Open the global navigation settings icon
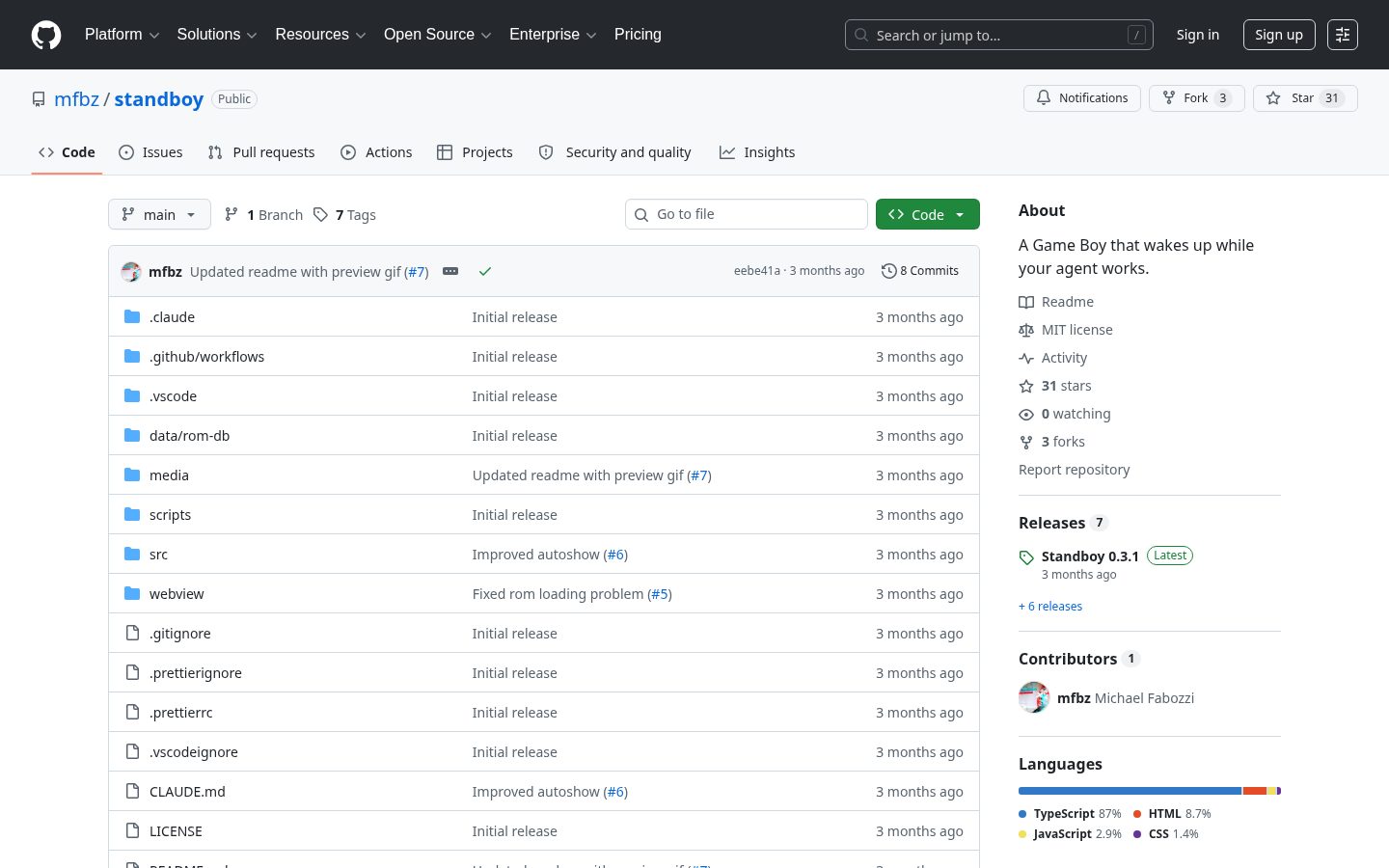 pyautogui.click(x=1343, y=35)
